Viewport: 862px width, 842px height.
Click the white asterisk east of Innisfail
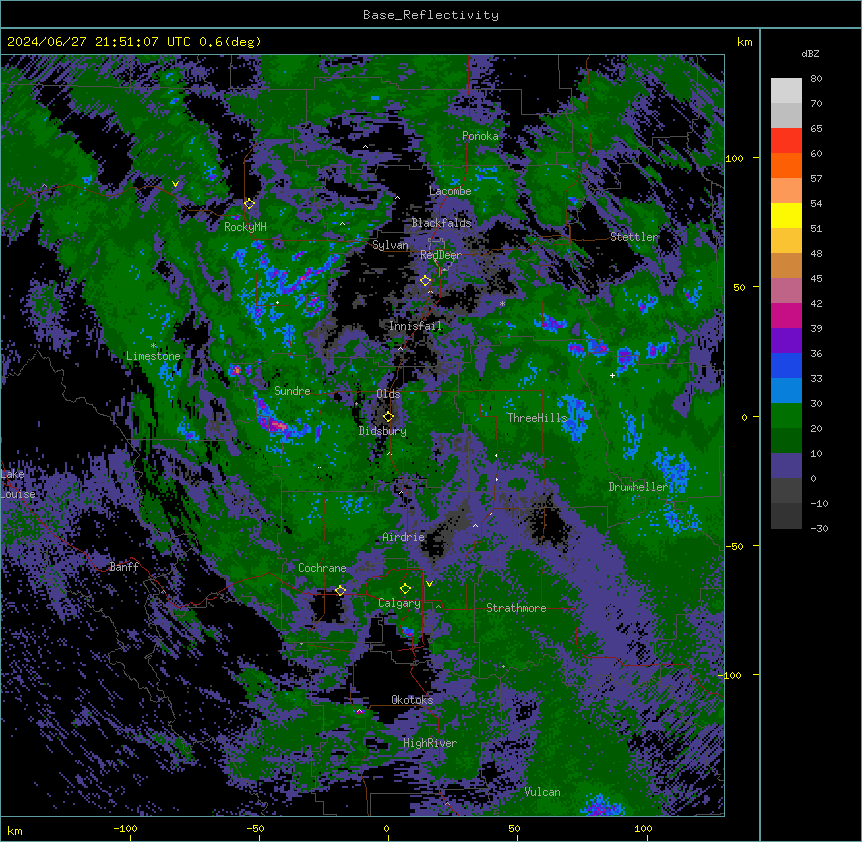[502, 304]
